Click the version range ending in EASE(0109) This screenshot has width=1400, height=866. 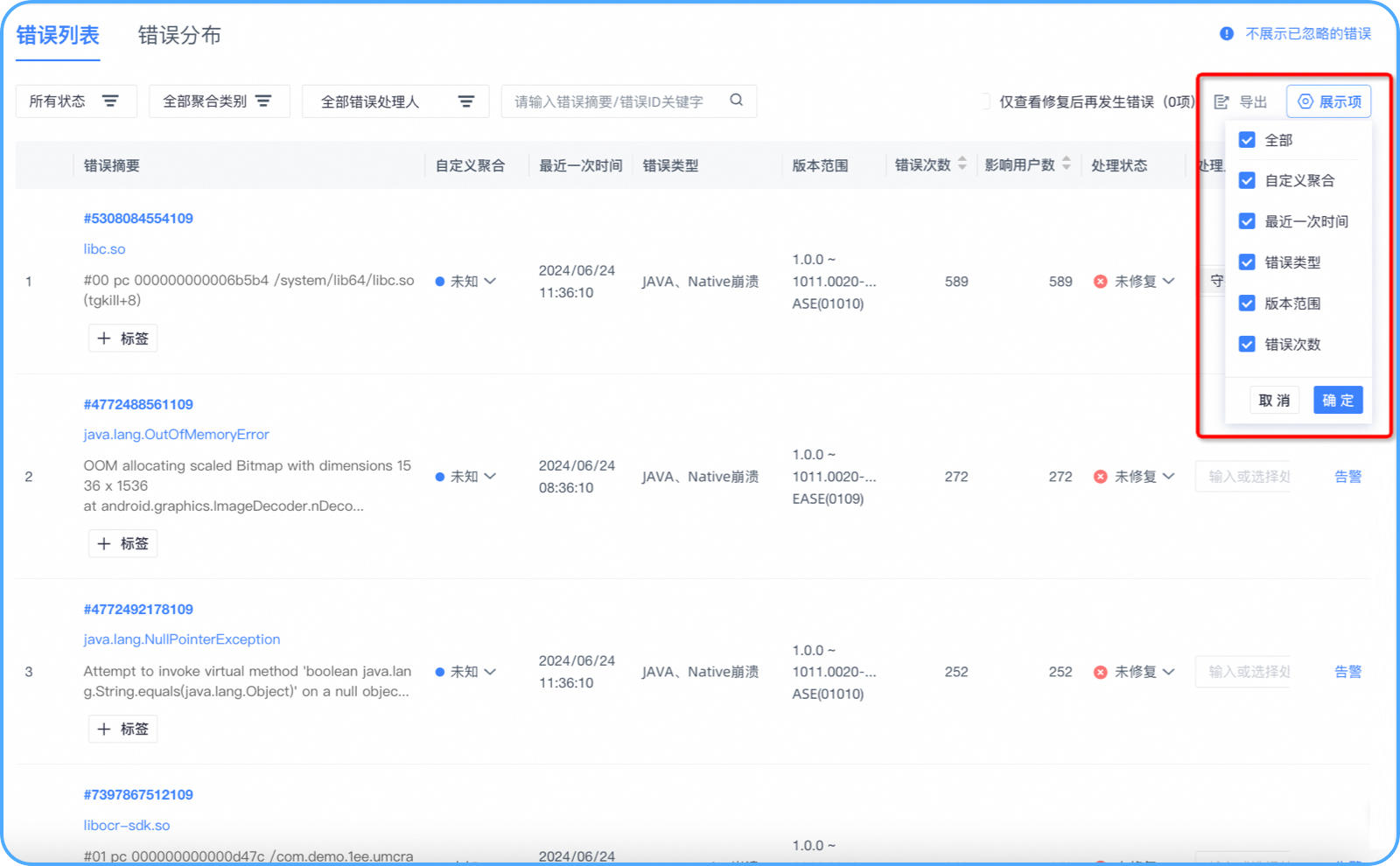click(834, 477)
